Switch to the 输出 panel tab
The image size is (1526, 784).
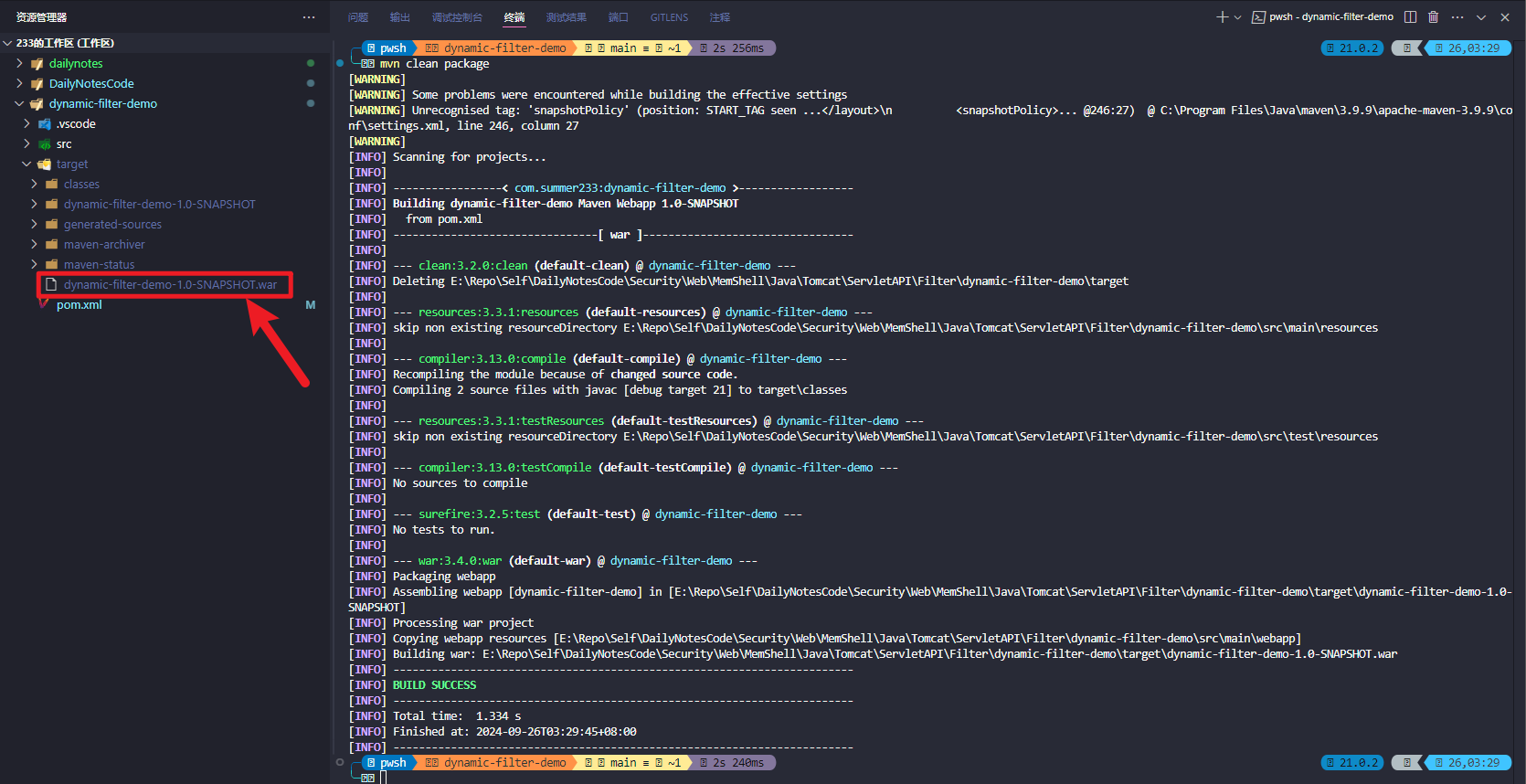pyautogui.click(x=400, y=17)
